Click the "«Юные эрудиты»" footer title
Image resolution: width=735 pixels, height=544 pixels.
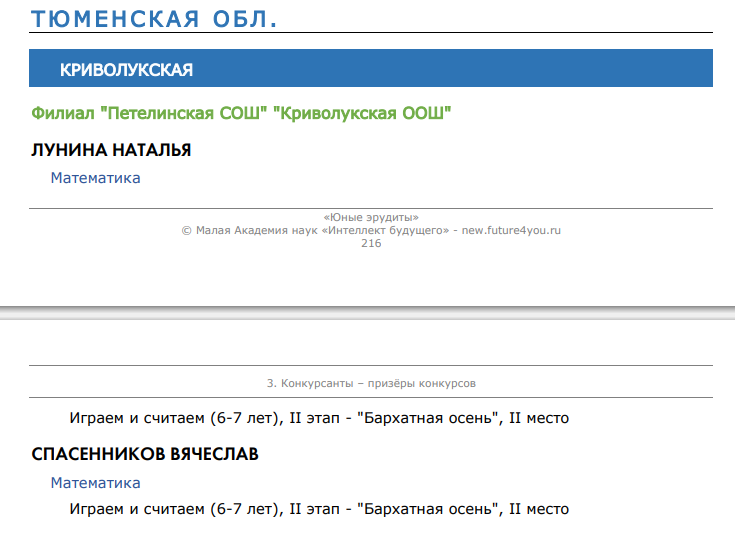click(x=371, y=217)
